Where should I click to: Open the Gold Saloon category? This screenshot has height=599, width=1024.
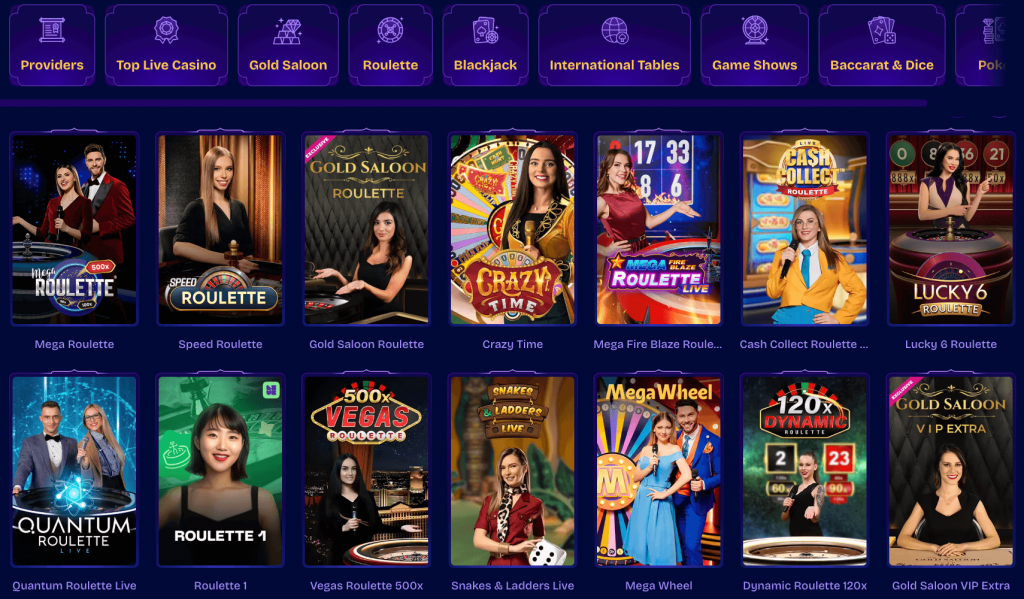pyautogui.click(x=288, y=45)
